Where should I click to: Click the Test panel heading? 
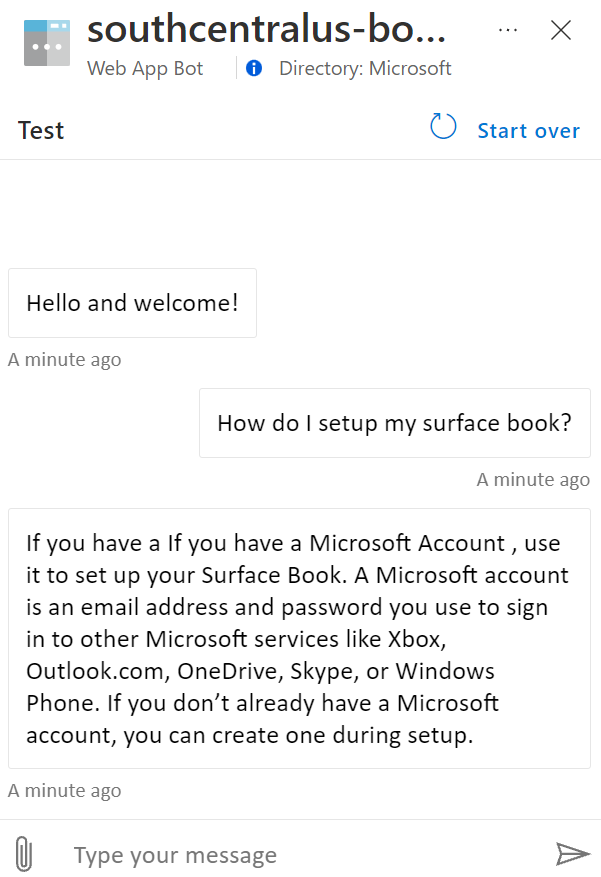click(x=41, y=131)
